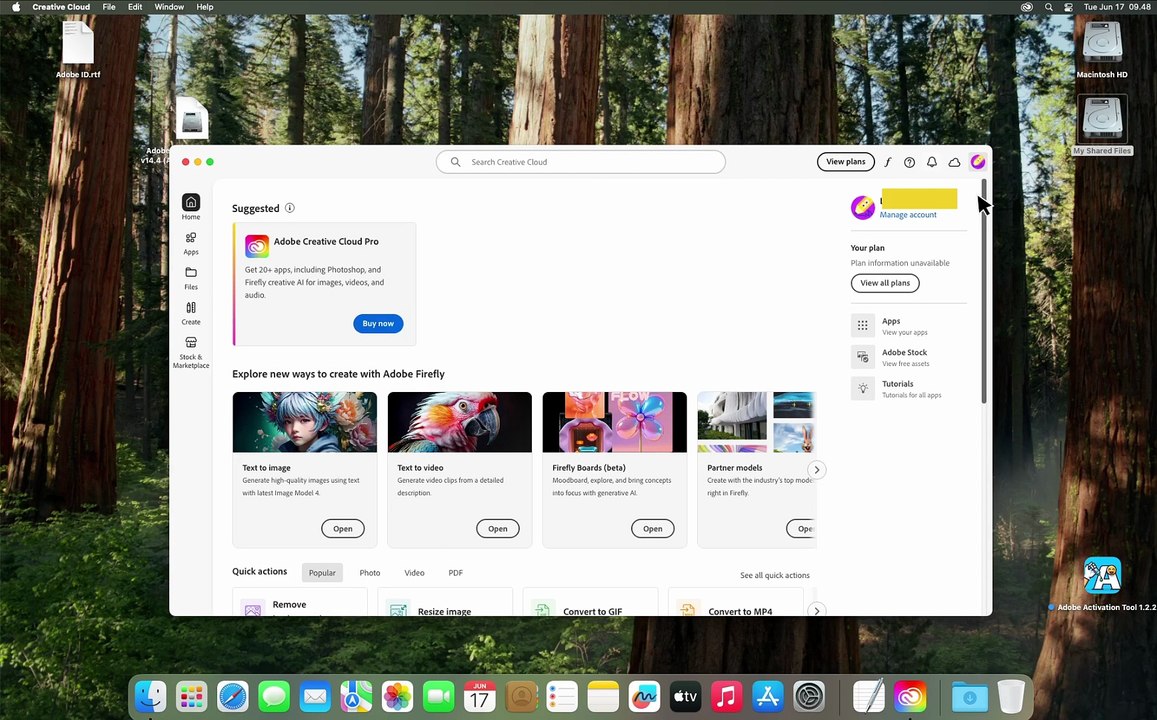Open Control Center in menu bar
This screenshot has height=720, width=1157.
point(1068,7)
